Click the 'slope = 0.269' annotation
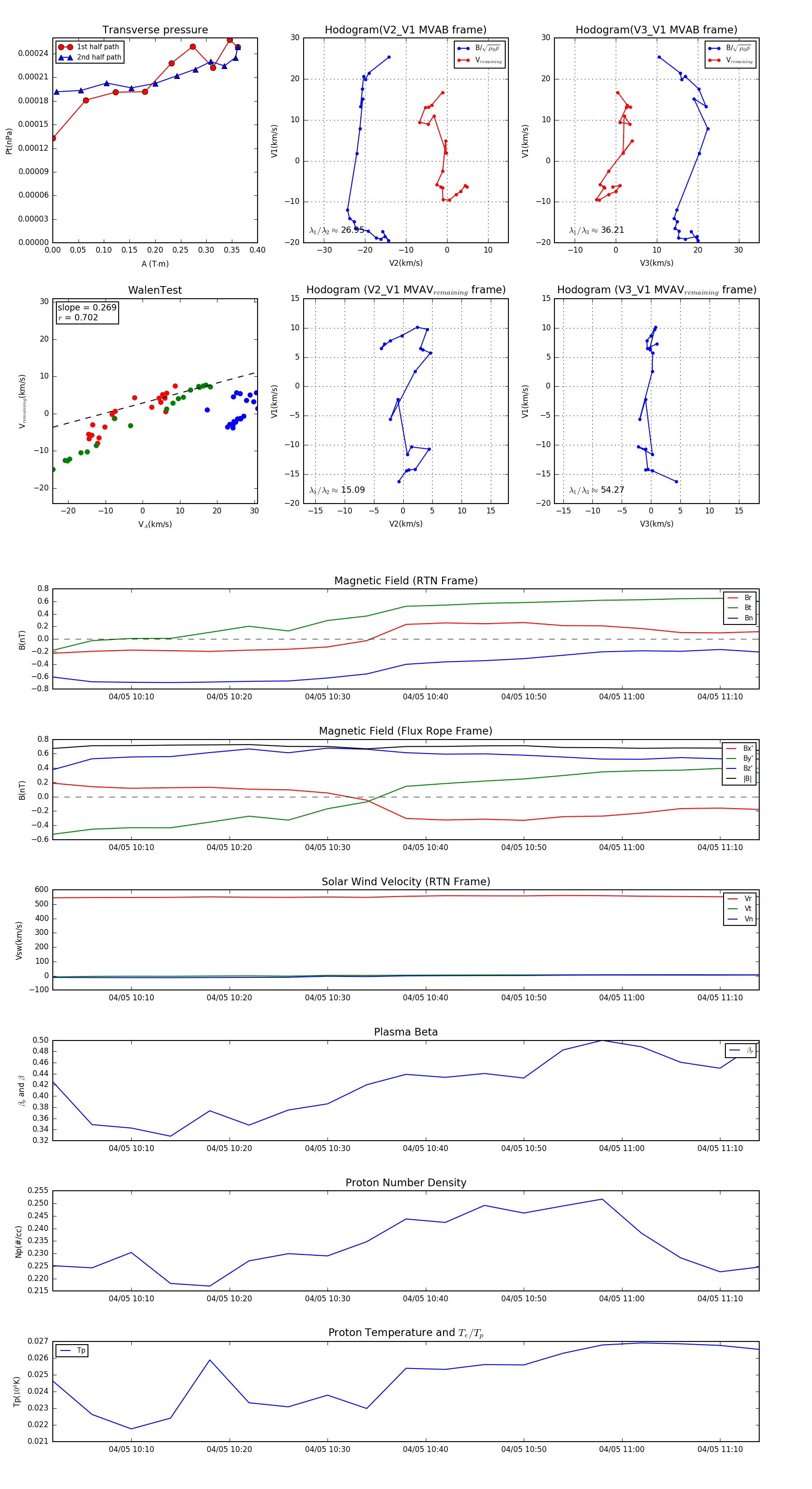This screenshot has height=1489, width=812. click(87, 308)
